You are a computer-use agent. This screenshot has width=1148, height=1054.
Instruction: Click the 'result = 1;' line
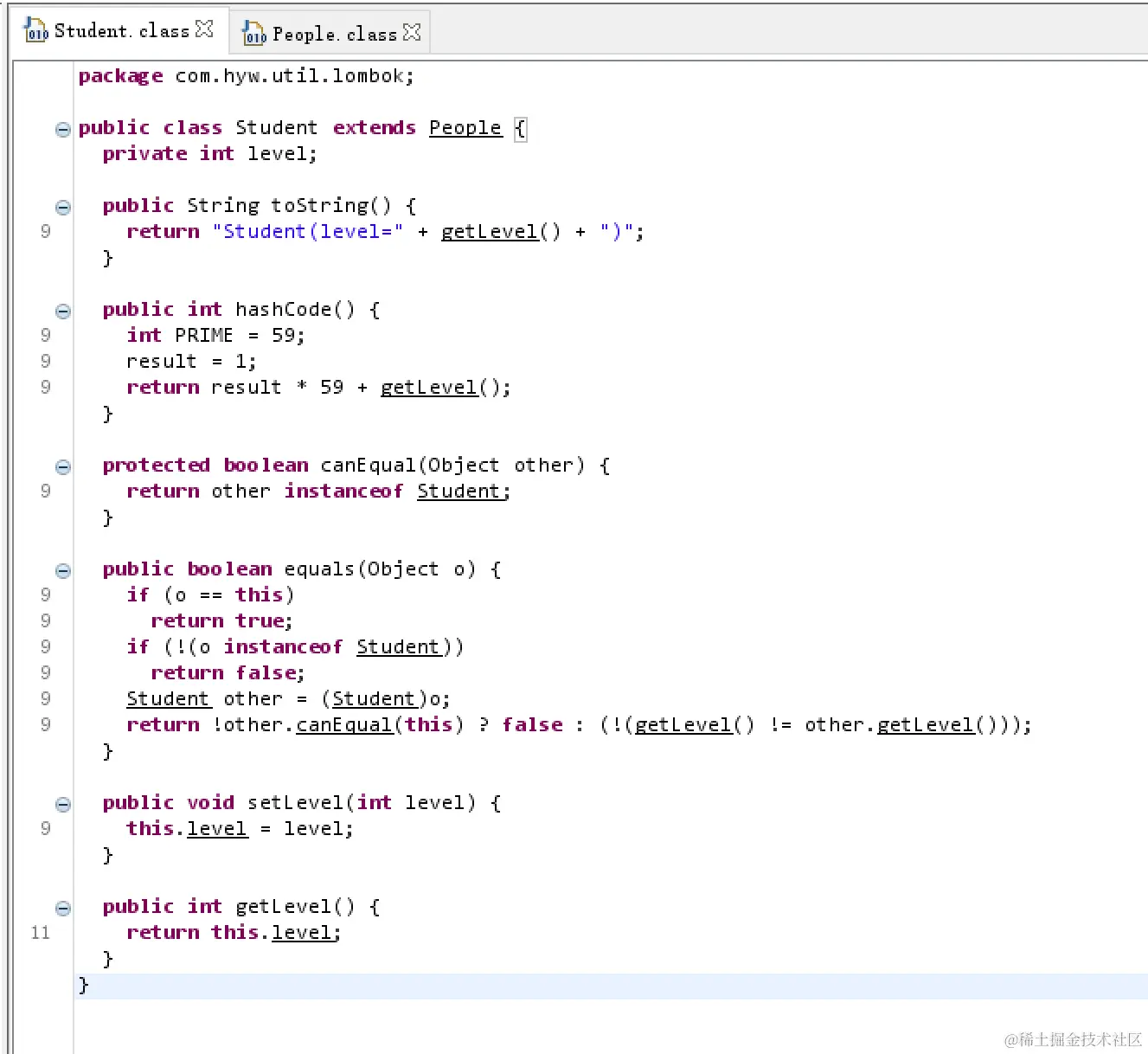(191, 362)
